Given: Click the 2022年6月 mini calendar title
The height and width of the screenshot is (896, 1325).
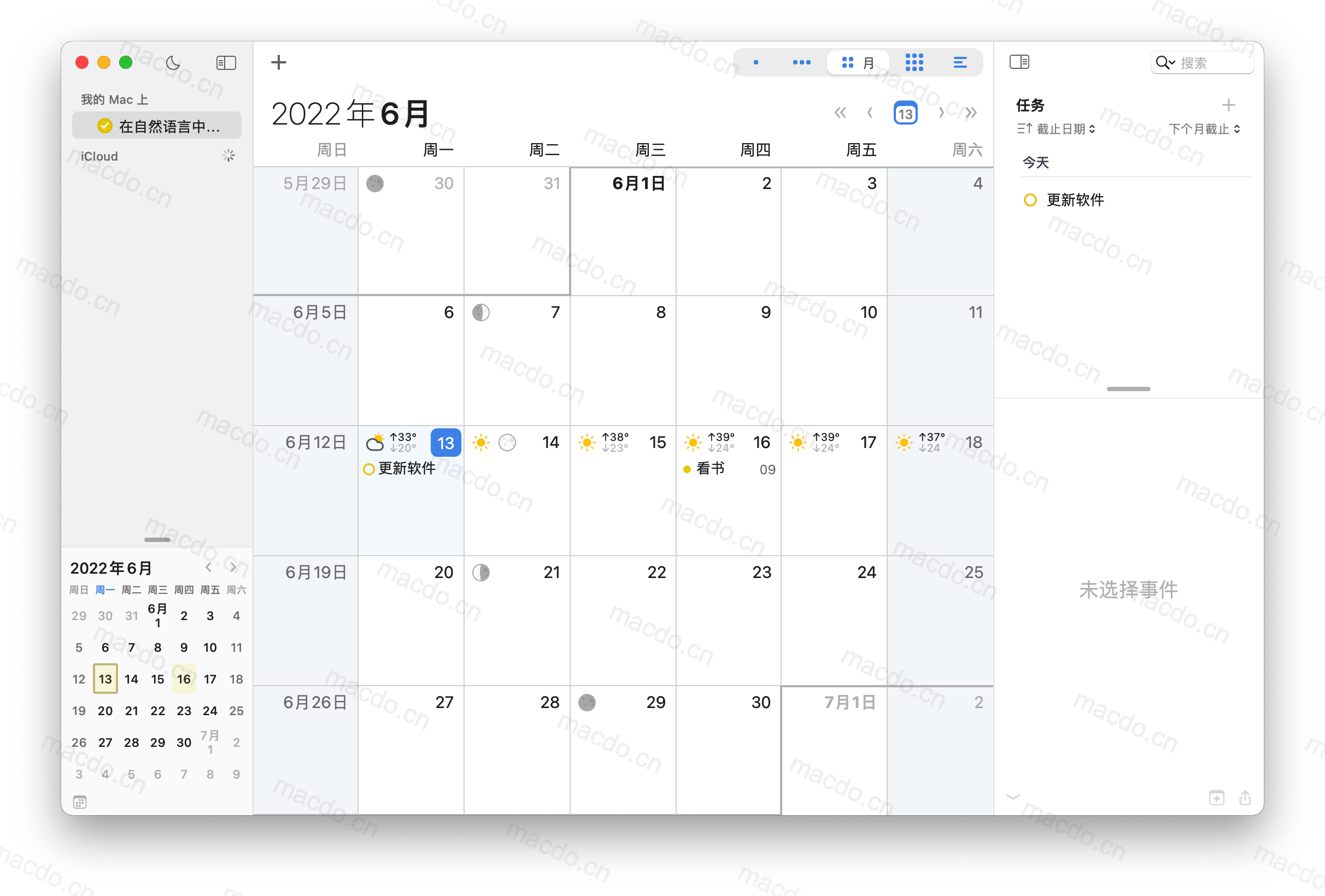Looking at the screenshot, I should pos(110,568).
